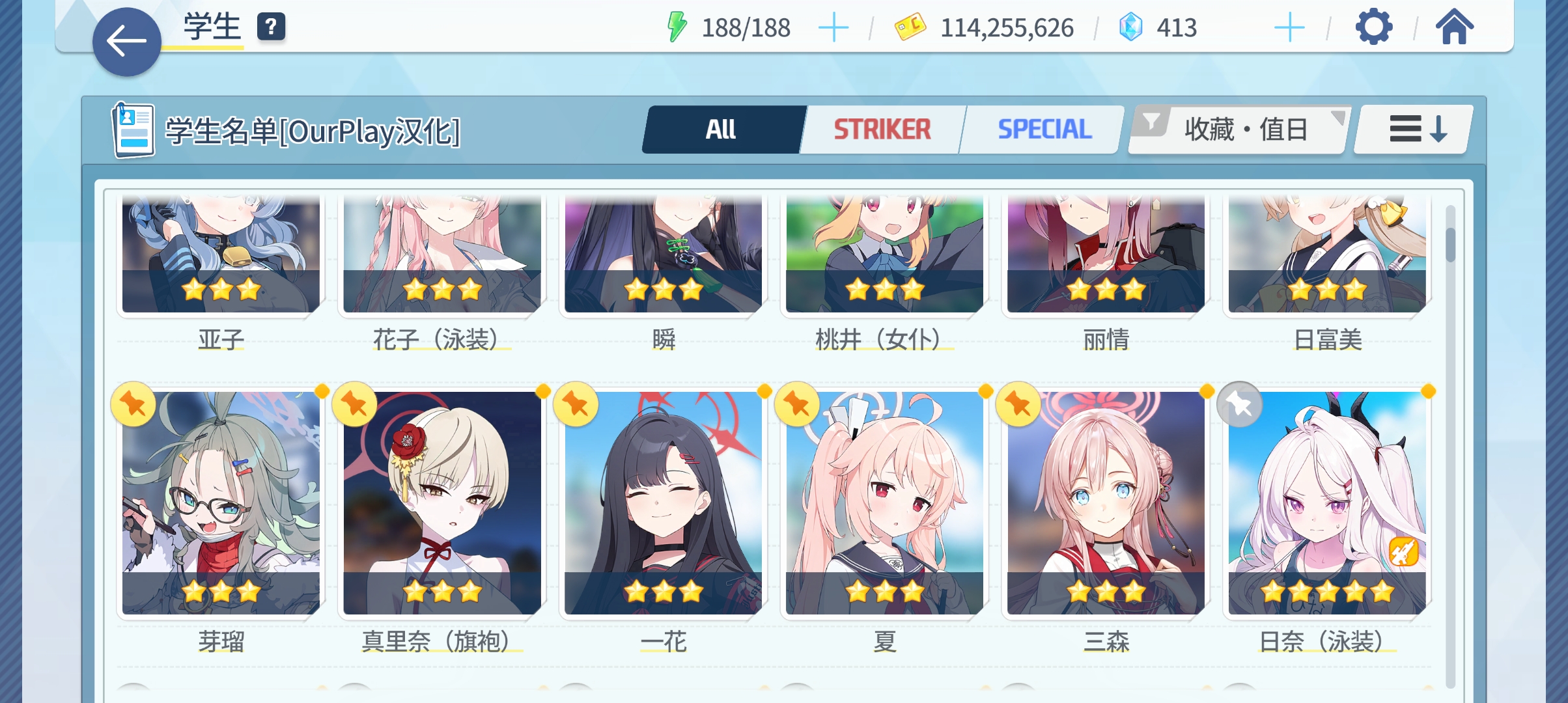The height and width of the screenshot is (703, 1568).
Task: Click the blue gem currency icon
Action: click(1130, 27)
